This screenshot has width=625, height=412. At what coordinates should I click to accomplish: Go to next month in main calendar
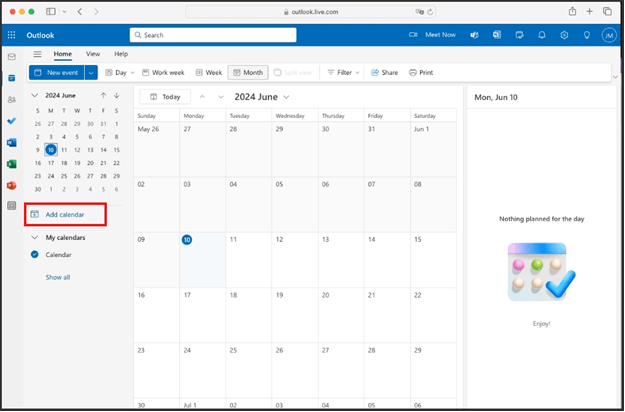coord(221,97)
